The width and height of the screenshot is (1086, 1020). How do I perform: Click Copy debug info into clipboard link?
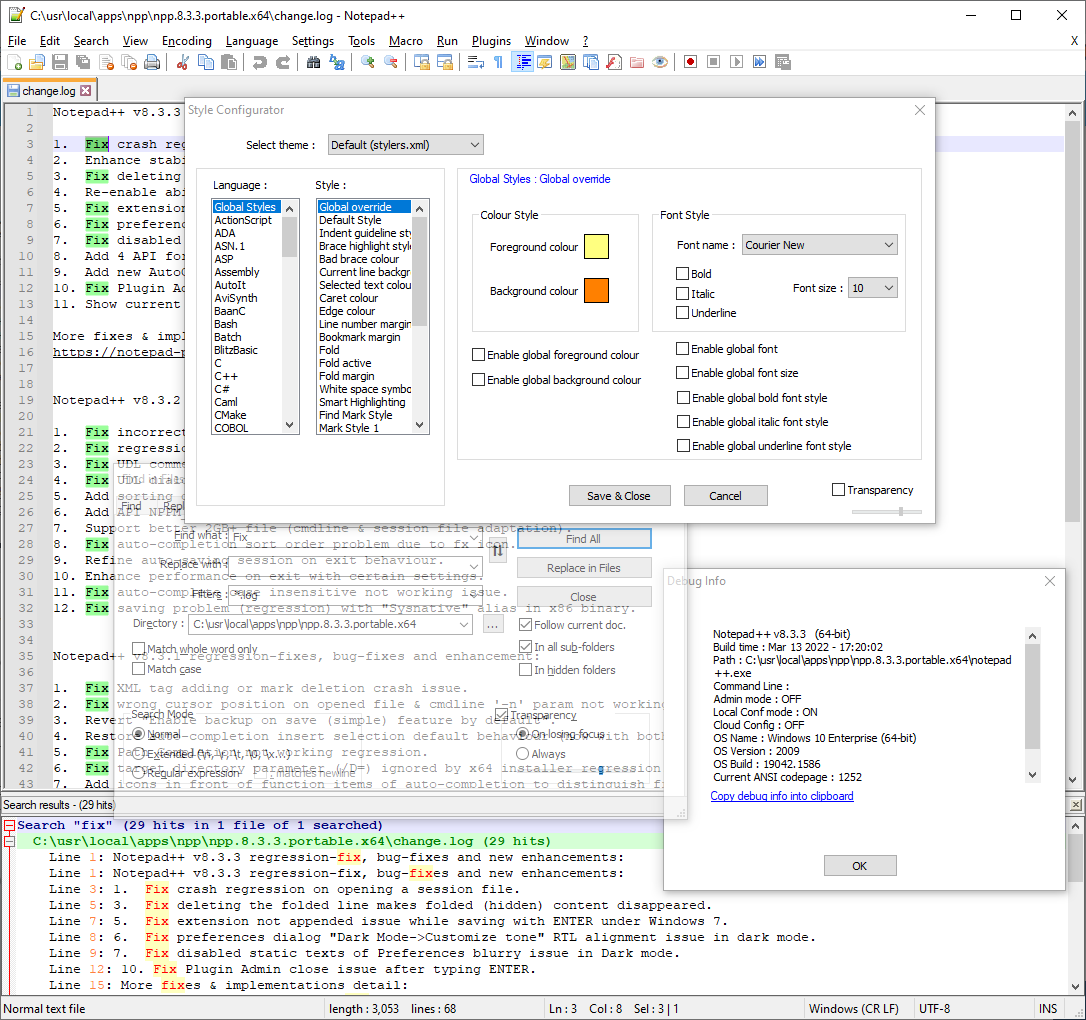[x=782, y=796]
